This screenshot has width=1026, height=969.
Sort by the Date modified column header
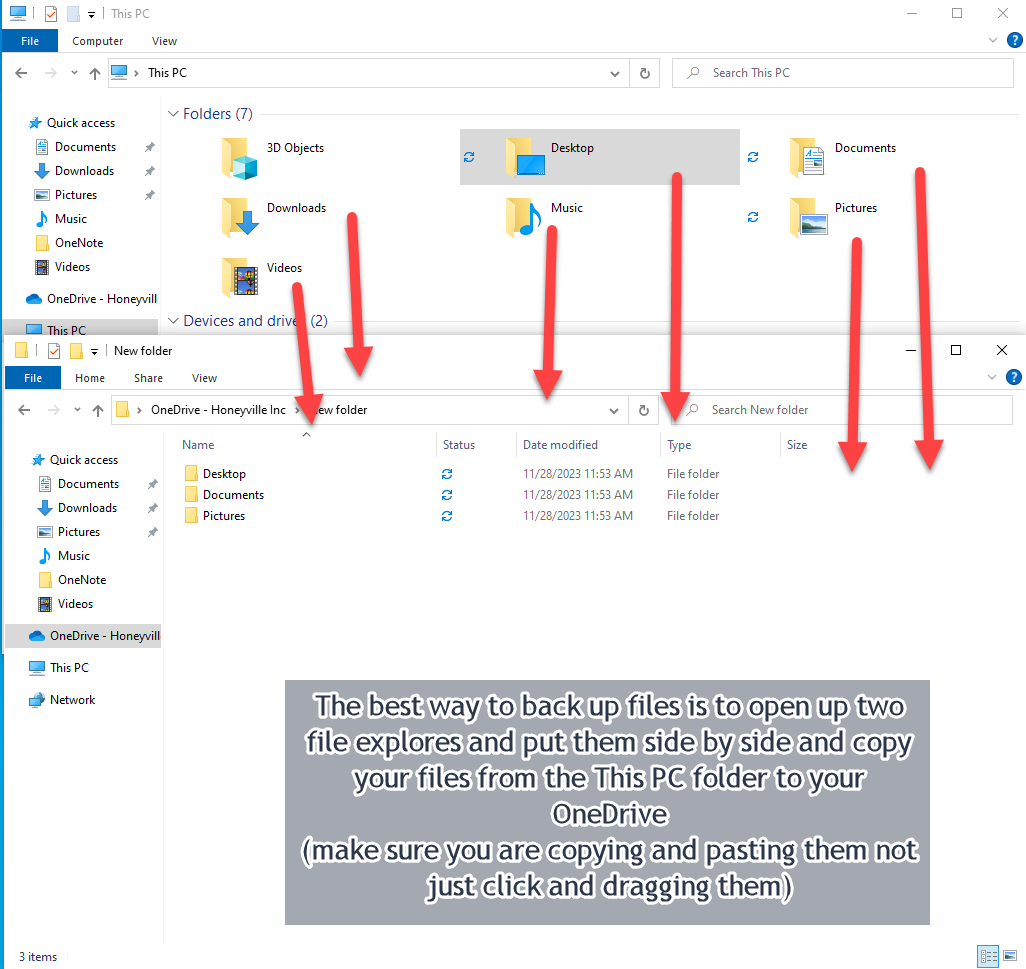coord(588,445)
